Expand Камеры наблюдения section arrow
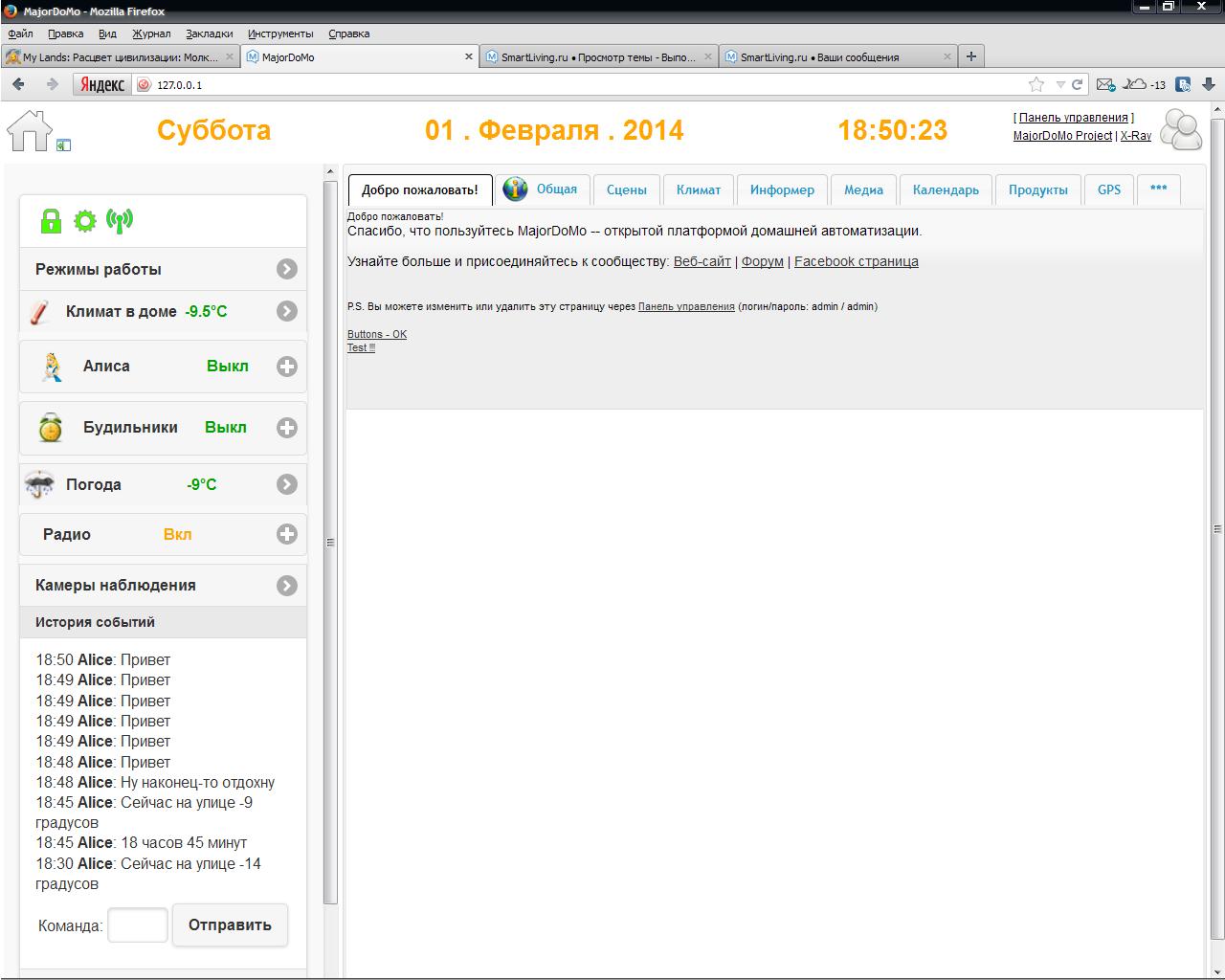The width and height of the screenshot is (1225, 980). [x=286, y=586]
